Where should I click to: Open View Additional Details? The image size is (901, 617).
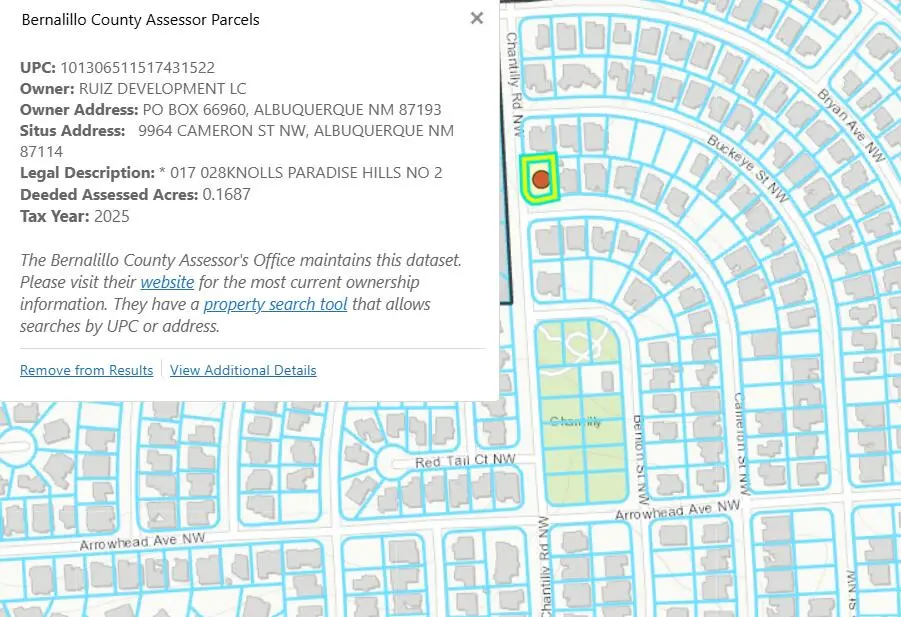pos(243,370)
